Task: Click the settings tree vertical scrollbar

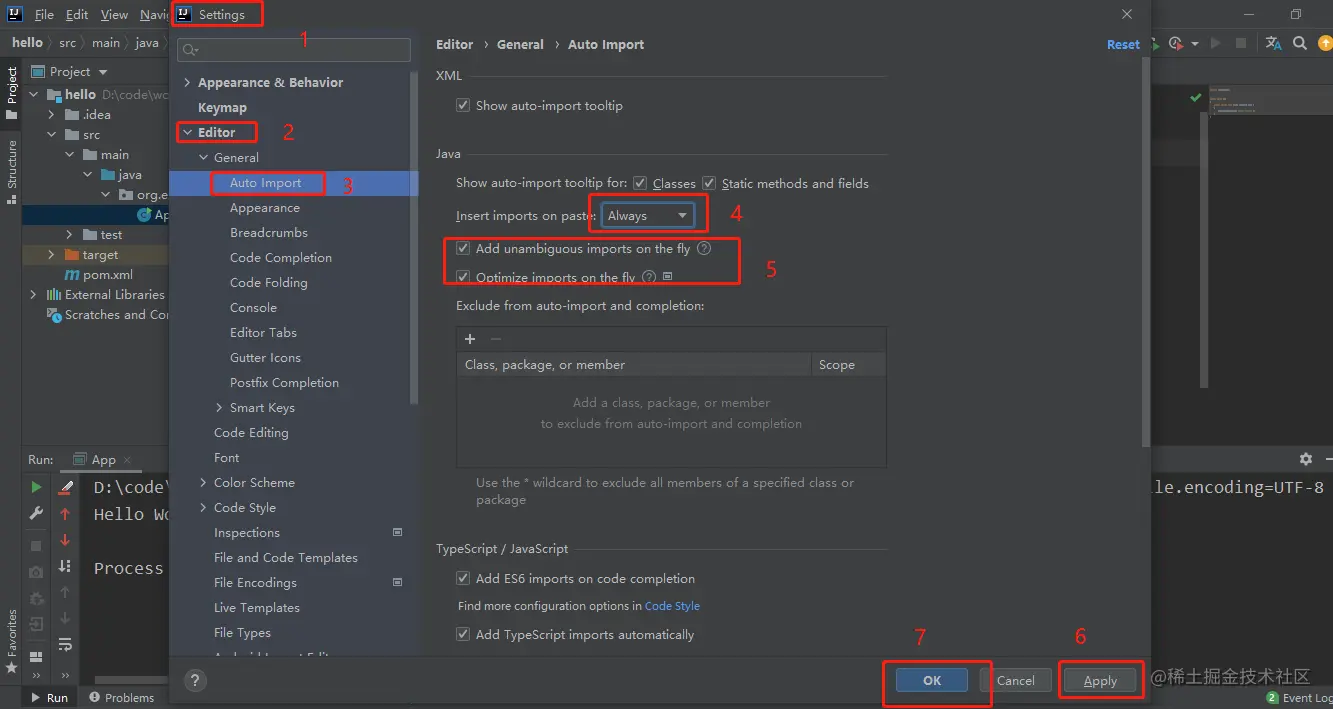Action: tap(415, 240)
